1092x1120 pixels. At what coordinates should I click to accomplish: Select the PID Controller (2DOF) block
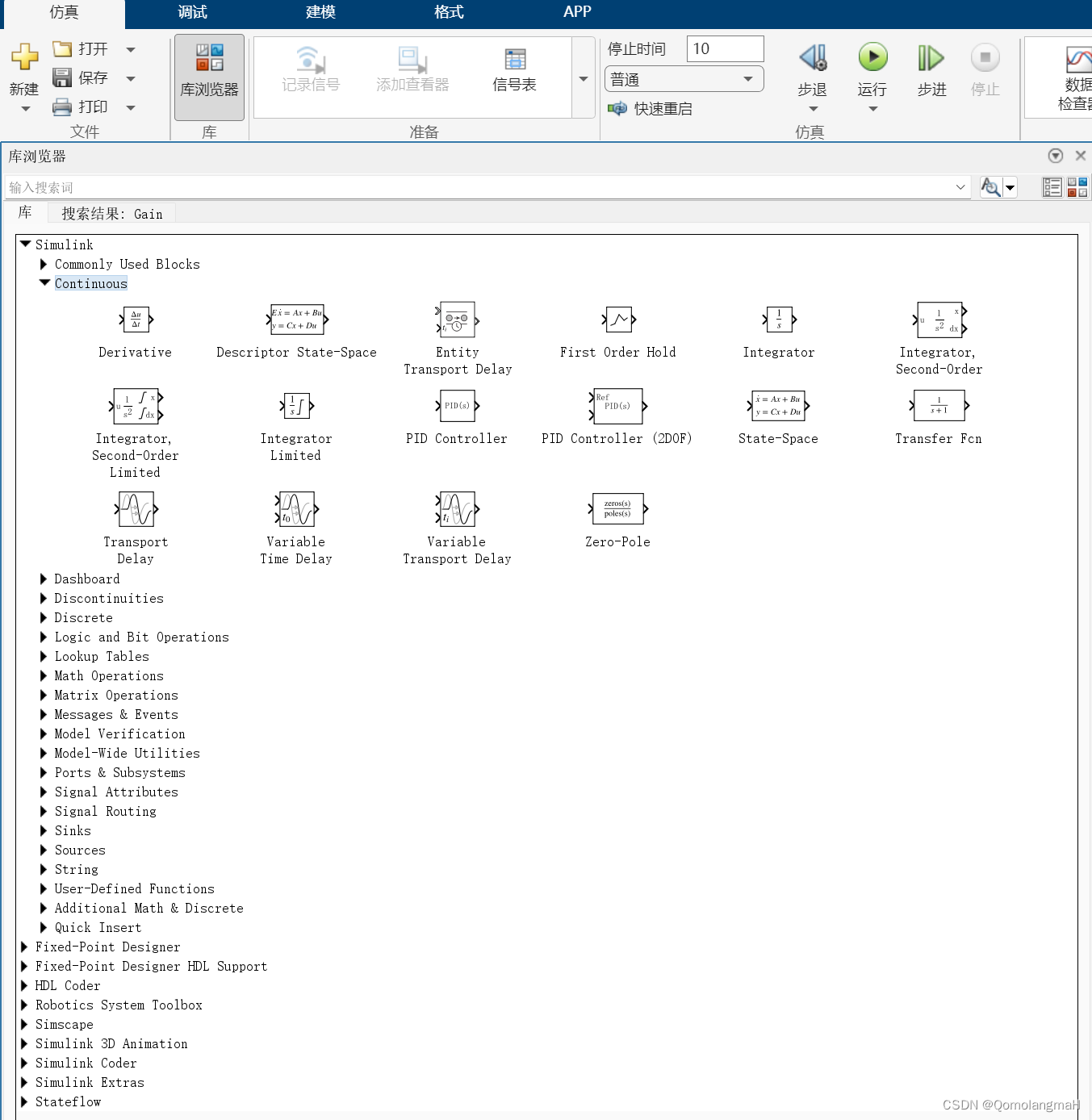(x=618, y=406)
